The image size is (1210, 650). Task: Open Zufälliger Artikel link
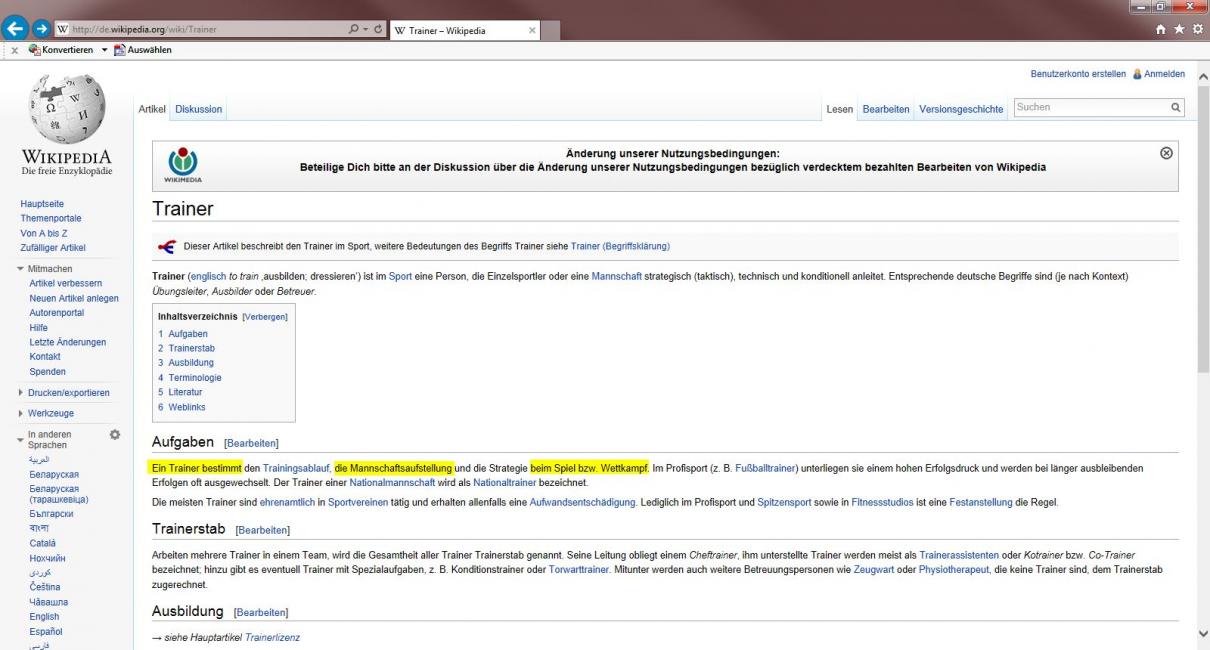click(x=53, y=248)
